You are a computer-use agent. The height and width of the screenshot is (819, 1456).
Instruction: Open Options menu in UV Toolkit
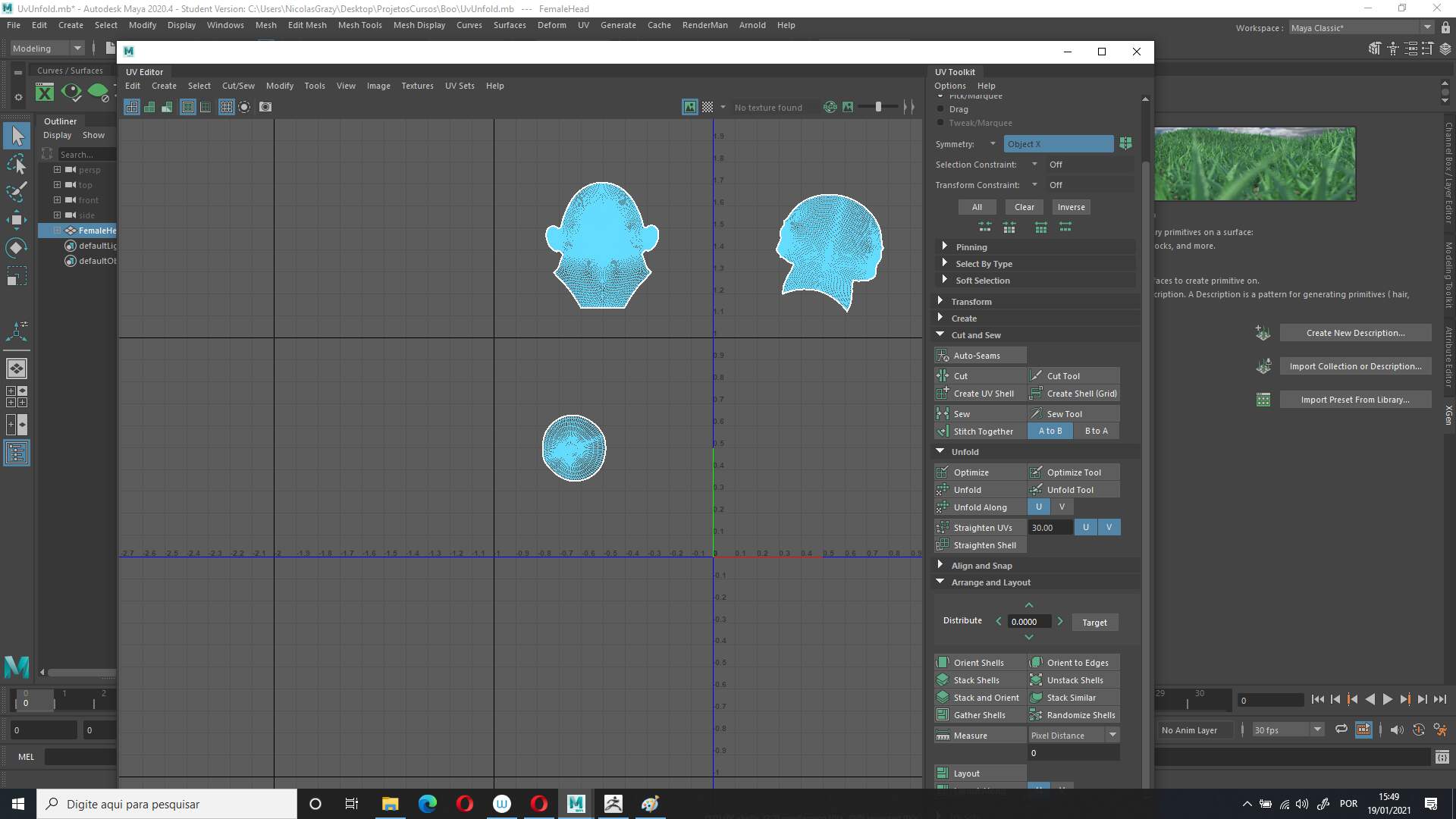950,86
